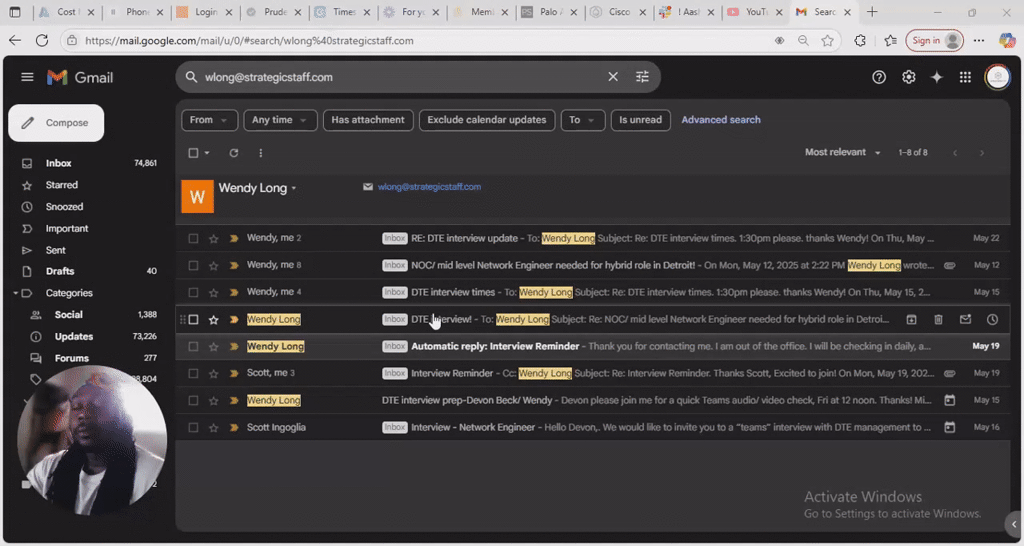Viewport: 1024px width, 546px height.
Task: Open the From filter dropdown
Action: pyautogui.click(x=209, y=120)
